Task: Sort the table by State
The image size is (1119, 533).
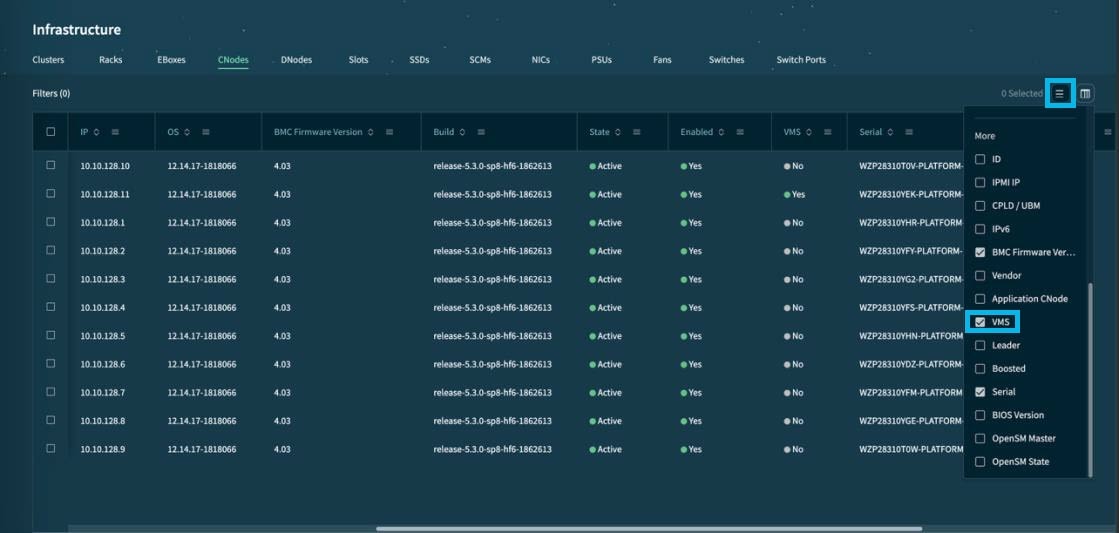Action: click(x=617, y=132)
